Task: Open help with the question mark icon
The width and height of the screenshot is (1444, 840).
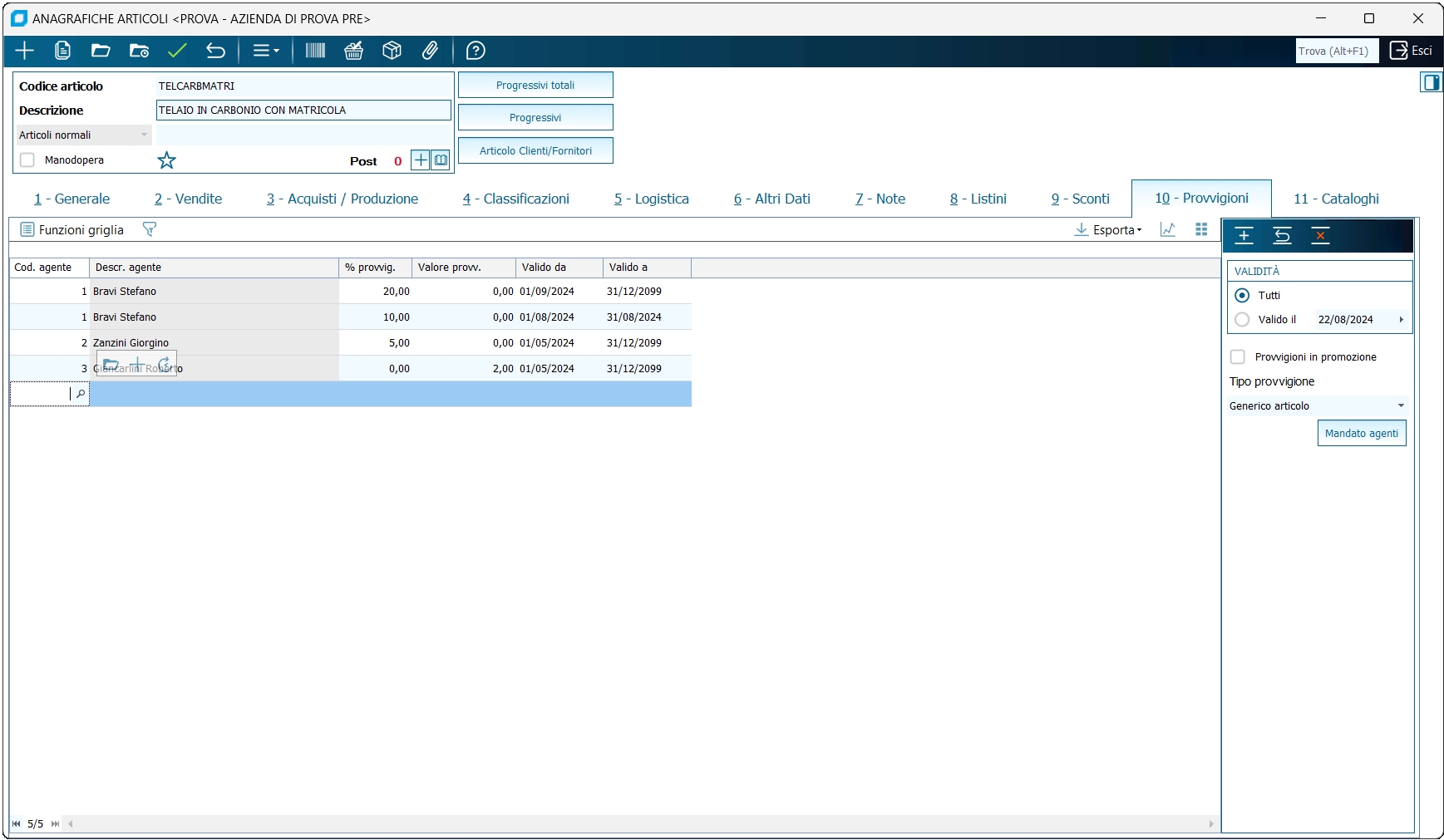Action: [476, 51]
